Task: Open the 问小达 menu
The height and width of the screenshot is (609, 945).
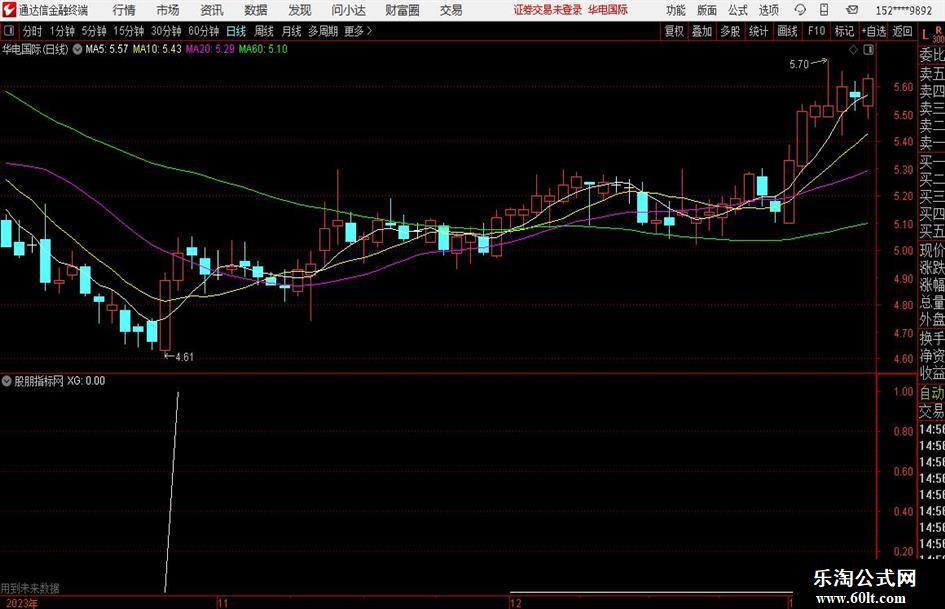Action: tap(348, 10)
